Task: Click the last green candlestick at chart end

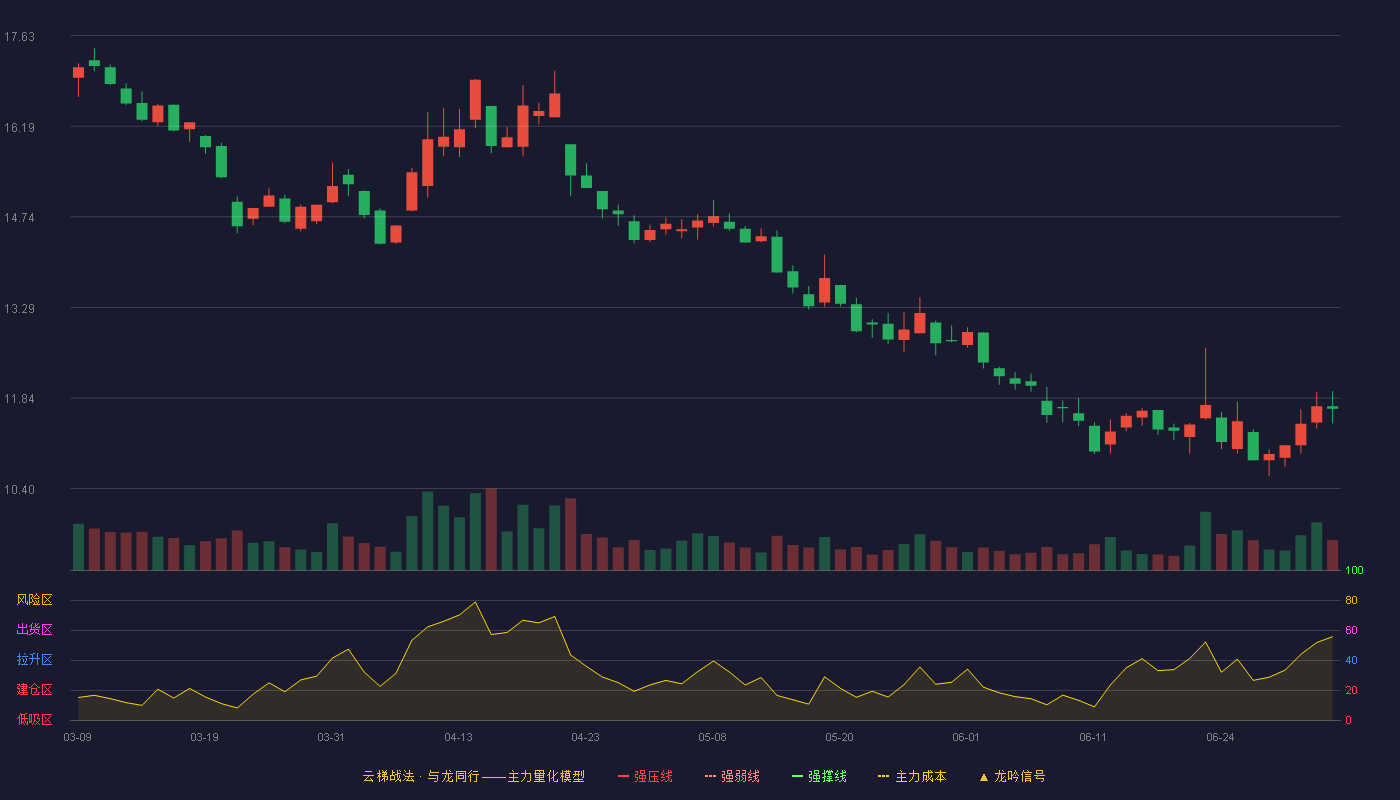Action: 1332,407
